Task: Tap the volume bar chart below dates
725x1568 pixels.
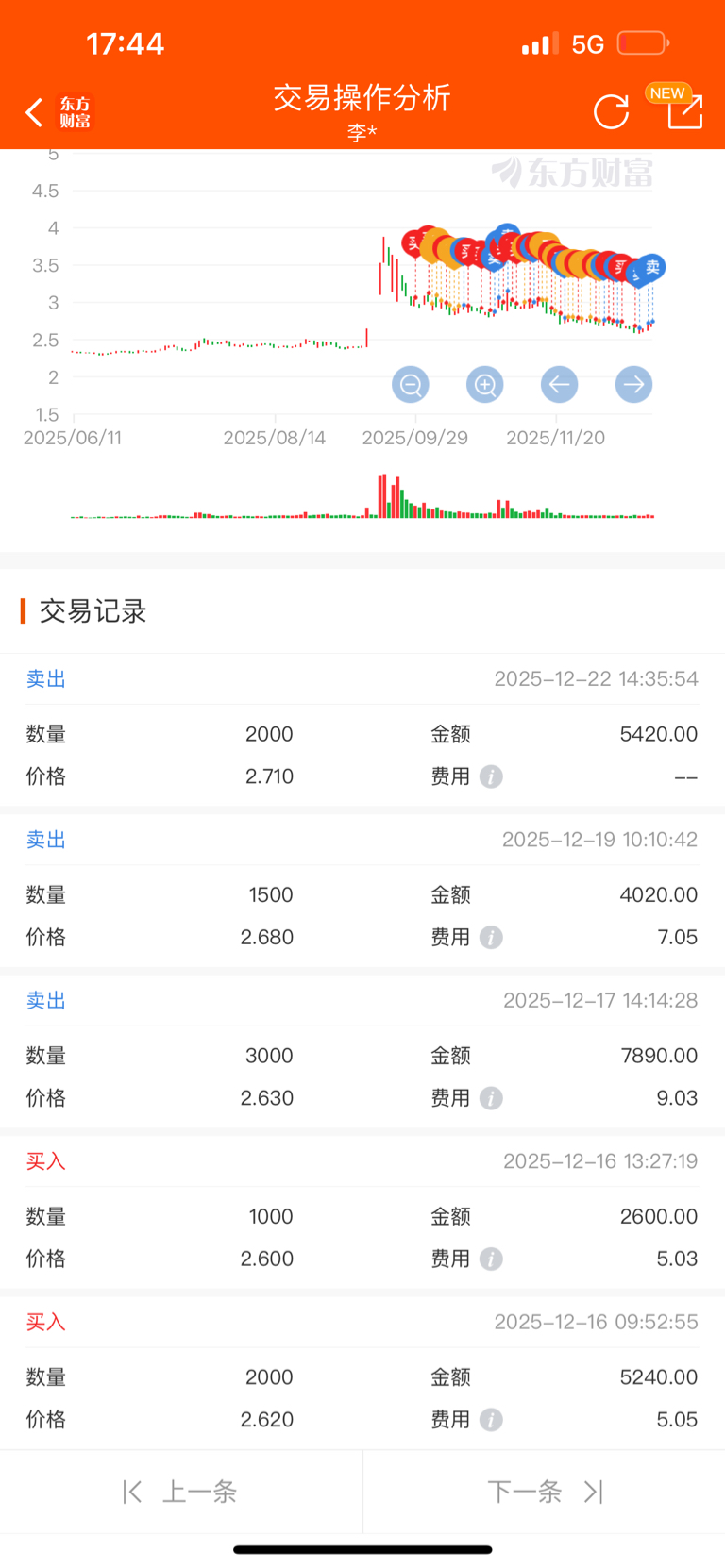Action: [362, 496]
